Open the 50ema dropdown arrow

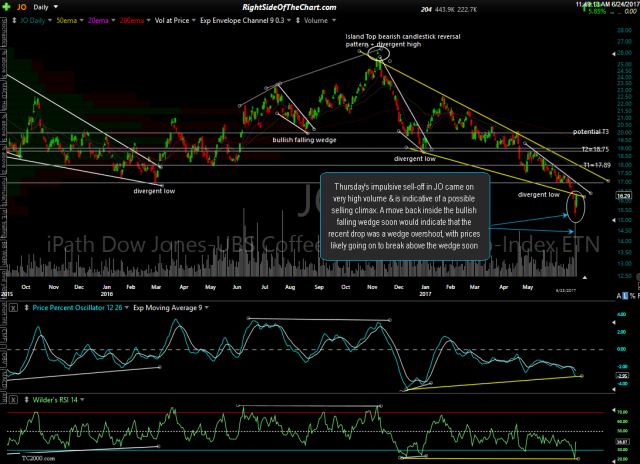click(82, 20)
